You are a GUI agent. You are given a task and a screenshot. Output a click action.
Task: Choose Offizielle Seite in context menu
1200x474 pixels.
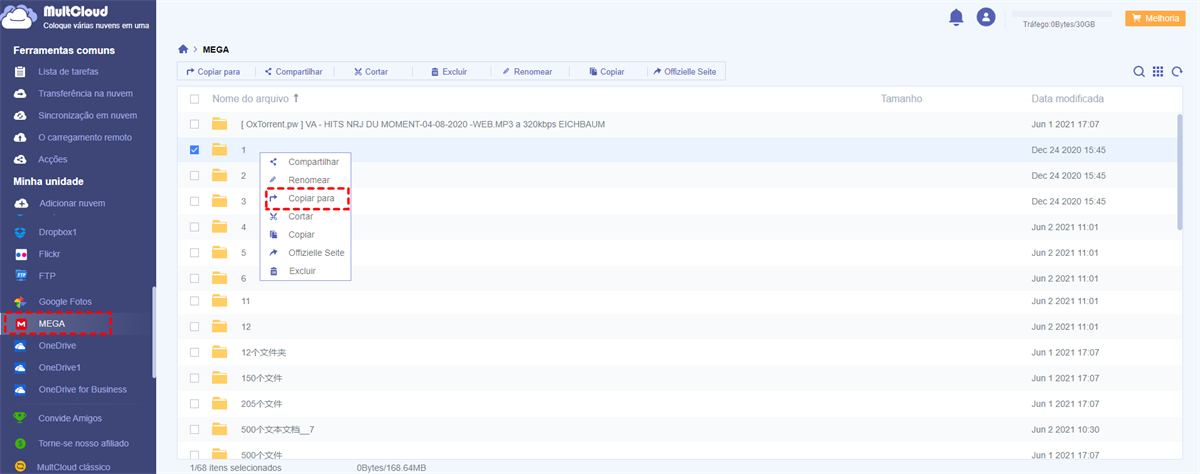point(305,253)
